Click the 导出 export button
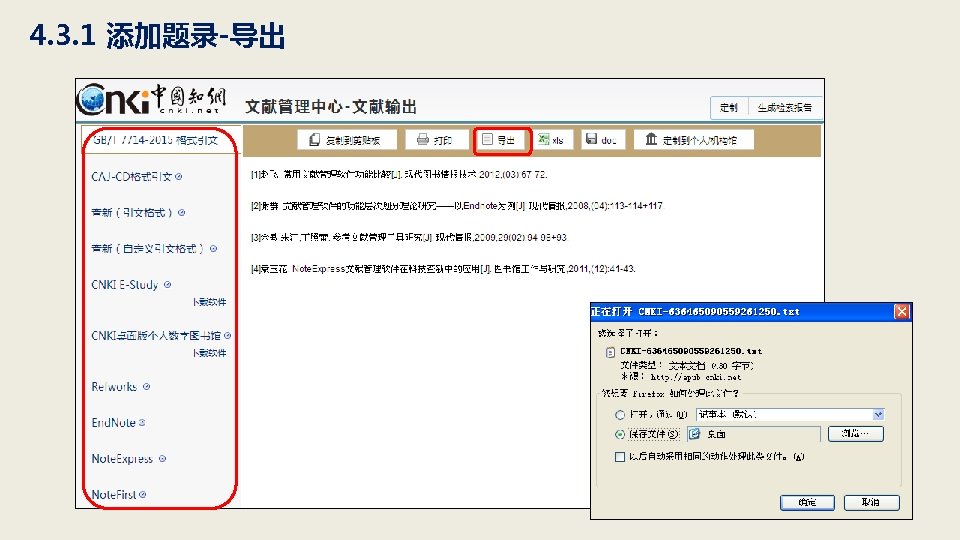Image resolution: width=960 pixels, height=540 pixels. 502,140
